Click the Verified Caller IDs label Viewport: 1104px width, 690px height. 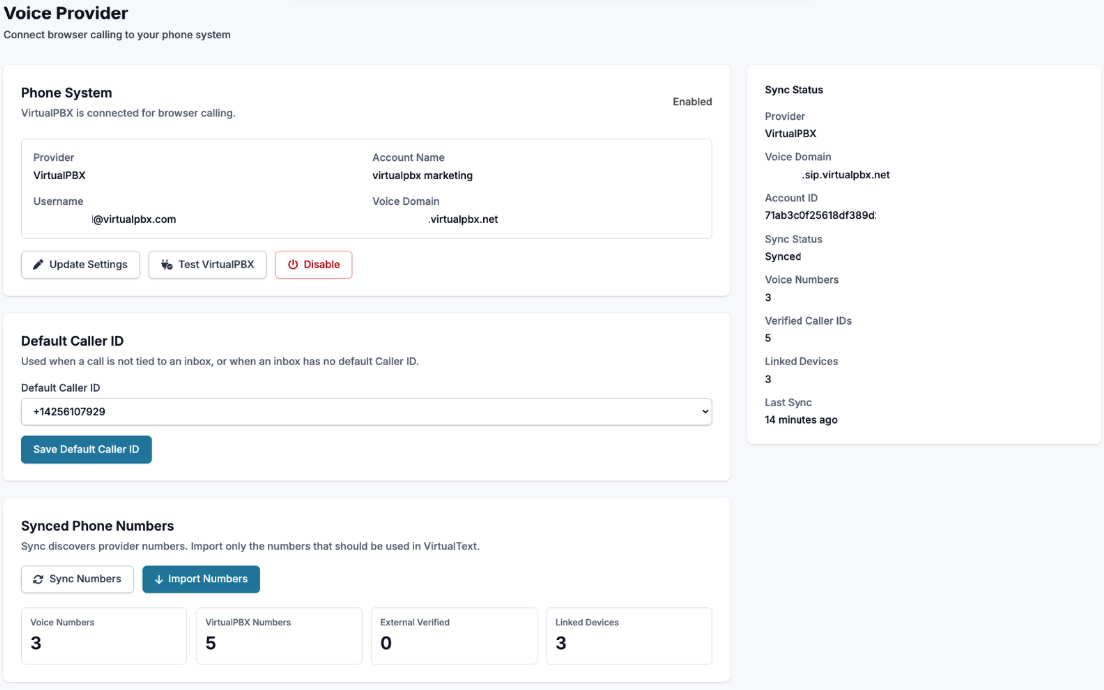[x=808, y=320]
